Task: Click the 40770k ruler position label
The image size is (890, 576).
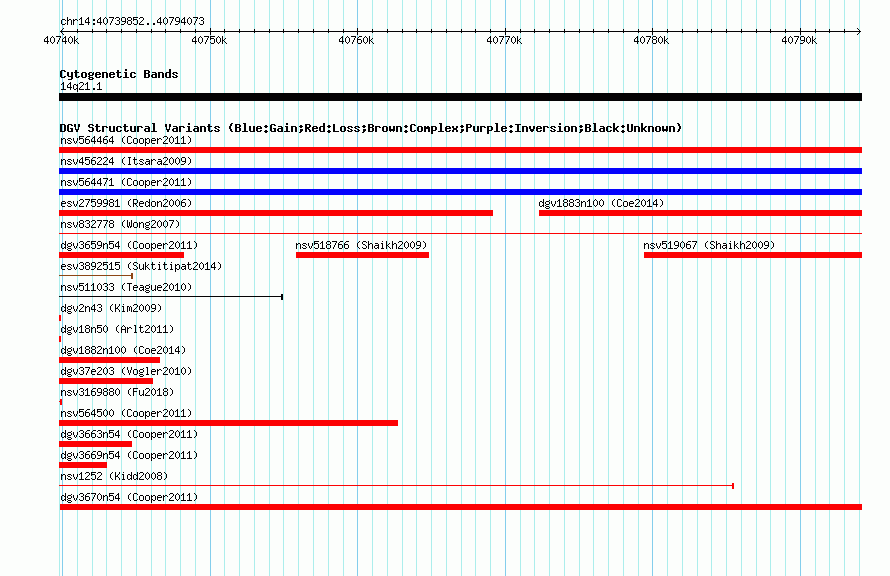Action: pyautogui.click(x=505, y=40)
